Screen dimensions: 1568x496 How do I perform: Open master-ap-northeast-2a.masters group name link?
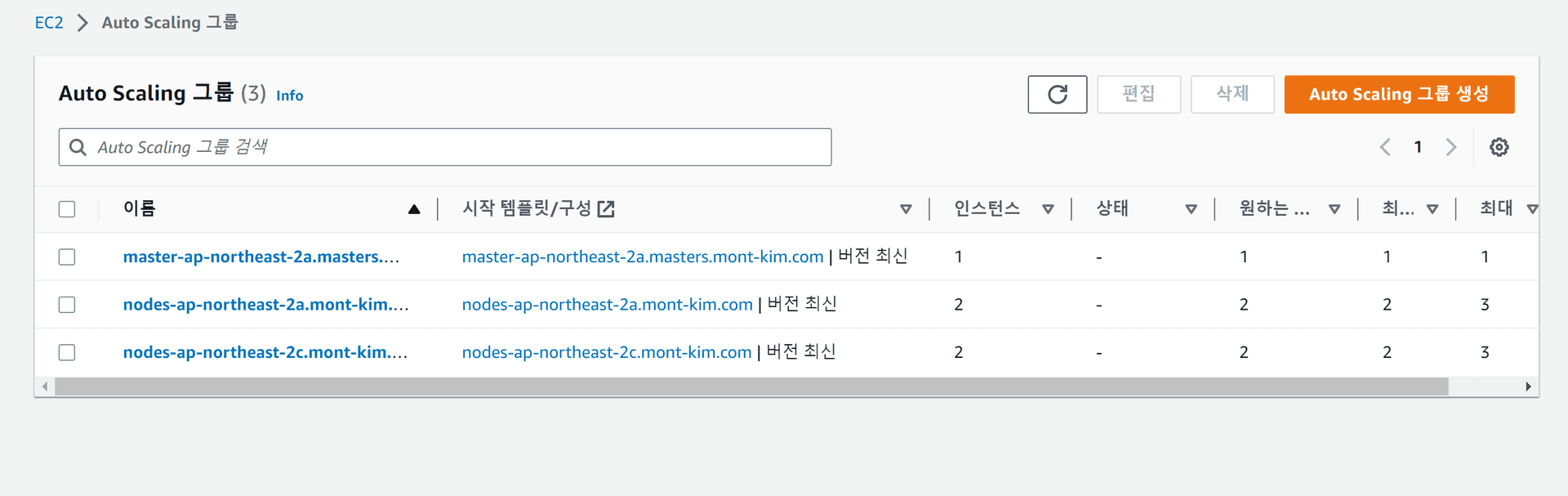tap(261, 257)
